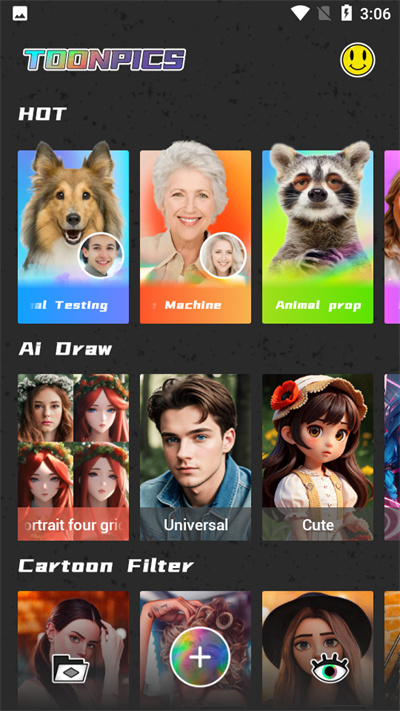This screenshot has width=400, height=711.
Task: Tap the image notification icon in status bar
Action: 20,14
